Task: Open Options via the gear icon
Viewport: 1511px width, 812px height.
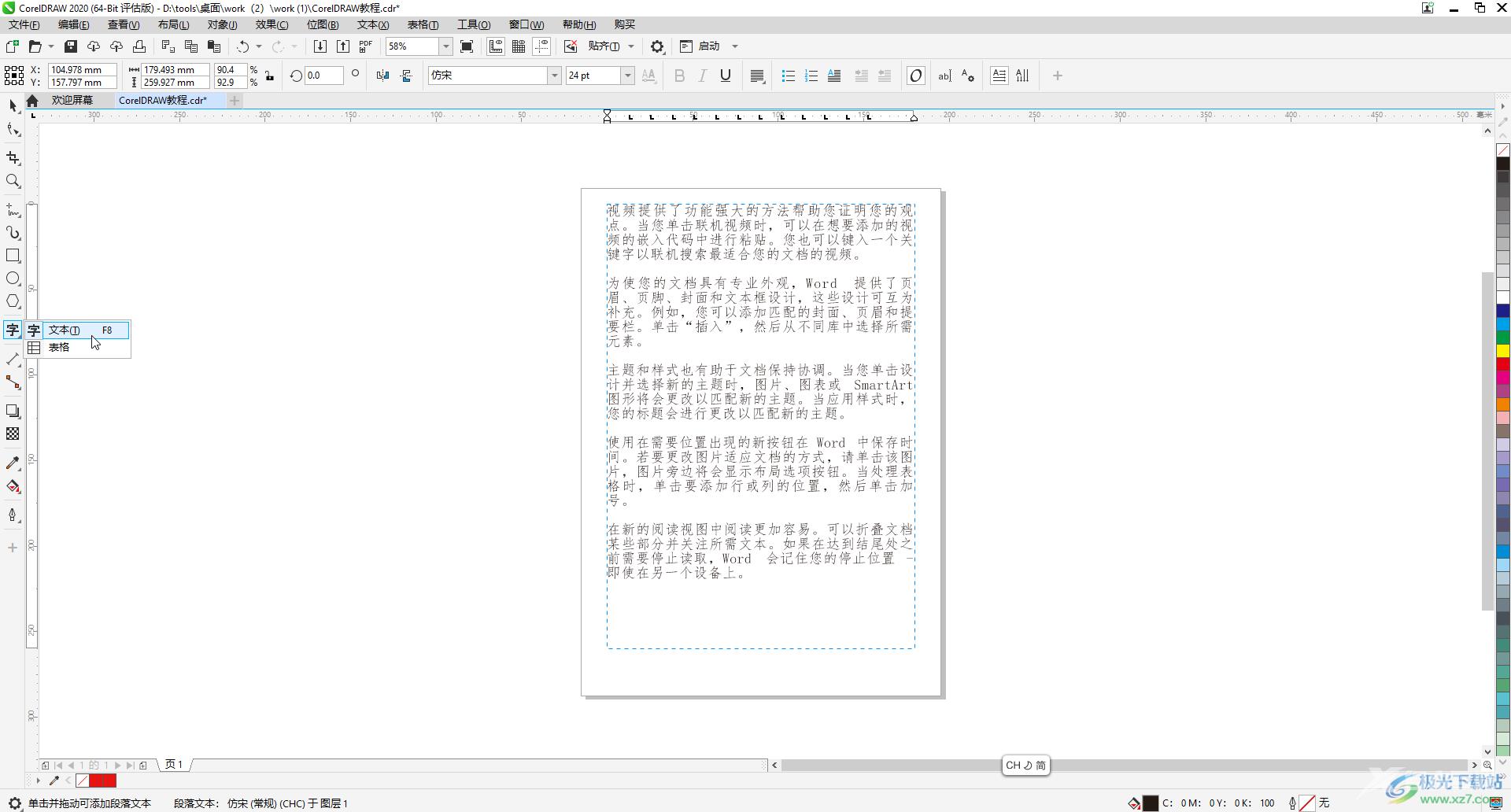Action: pos(657,46)
